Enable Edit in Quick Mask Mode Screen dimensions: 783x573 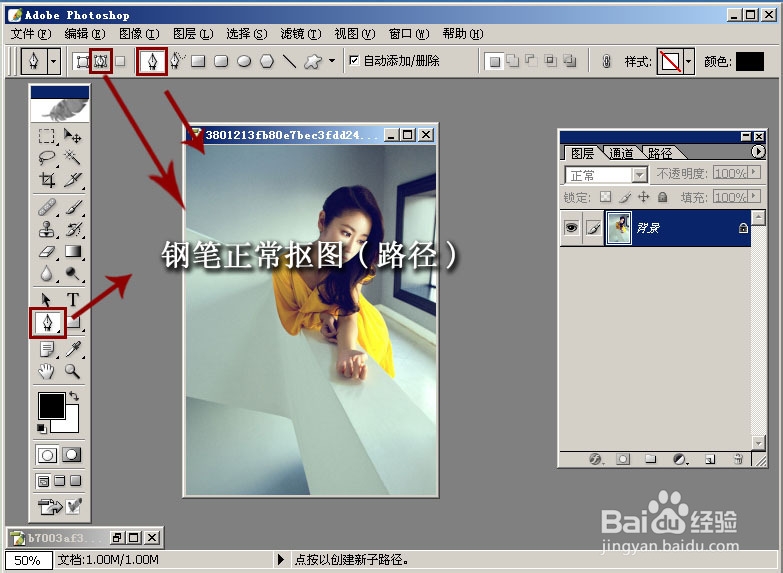(71, 455)
